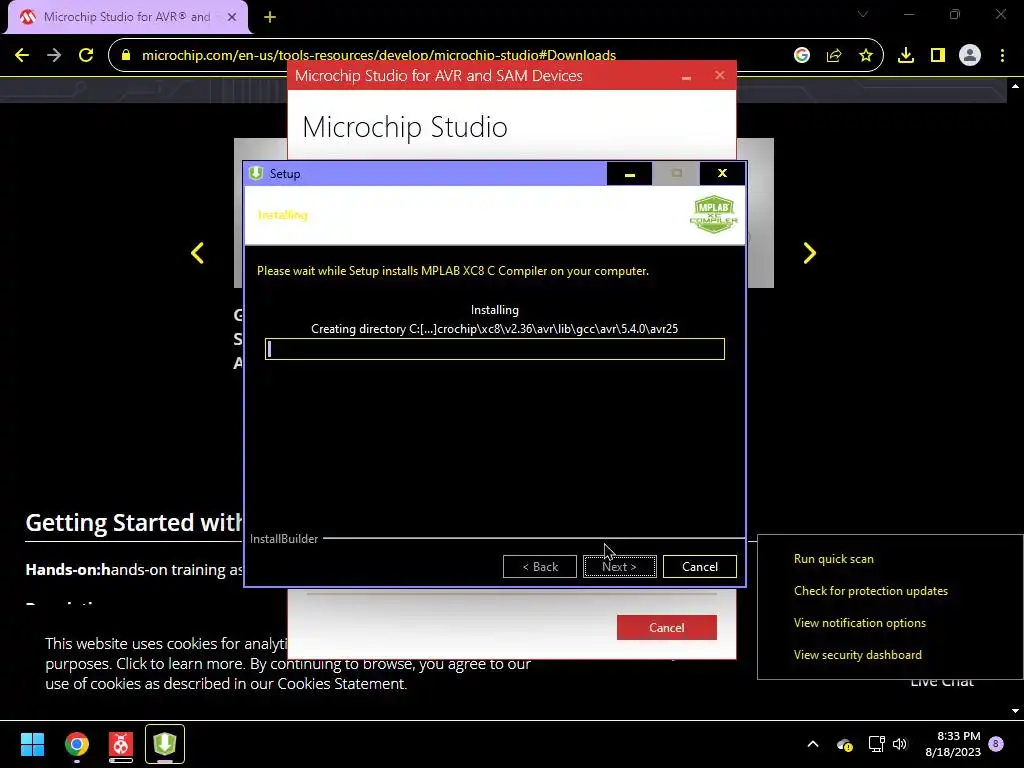Close the Microchip Studio browser tab

232,17
